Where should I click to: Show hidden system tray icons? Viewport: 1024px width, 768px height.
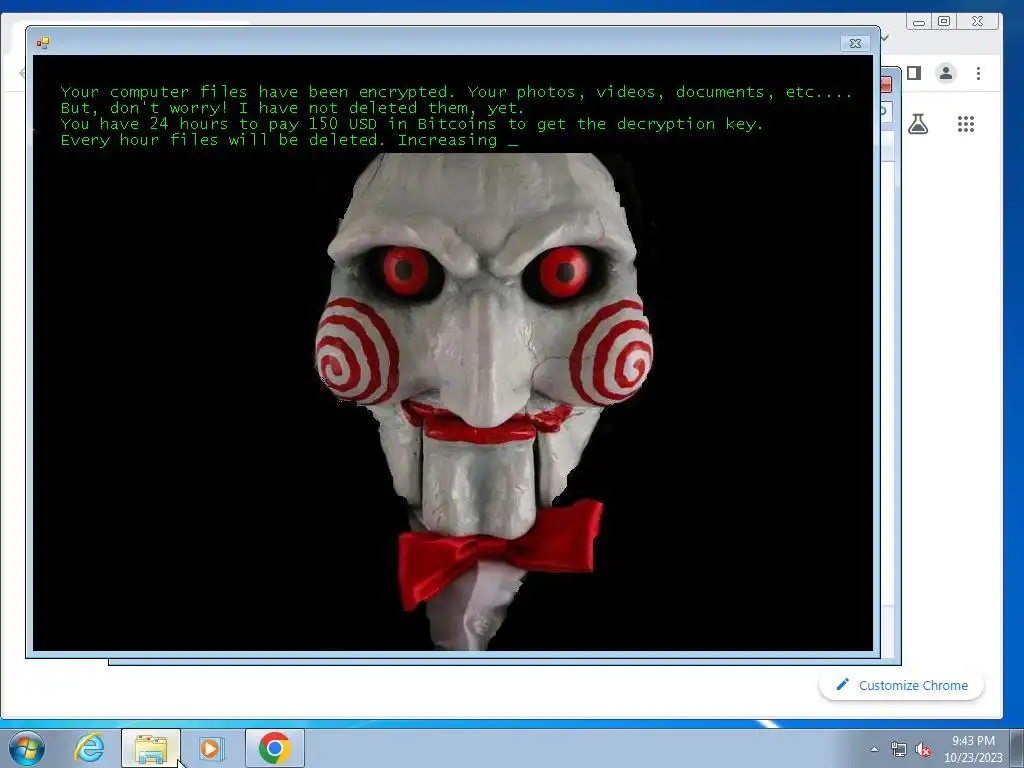click(874, 750)
